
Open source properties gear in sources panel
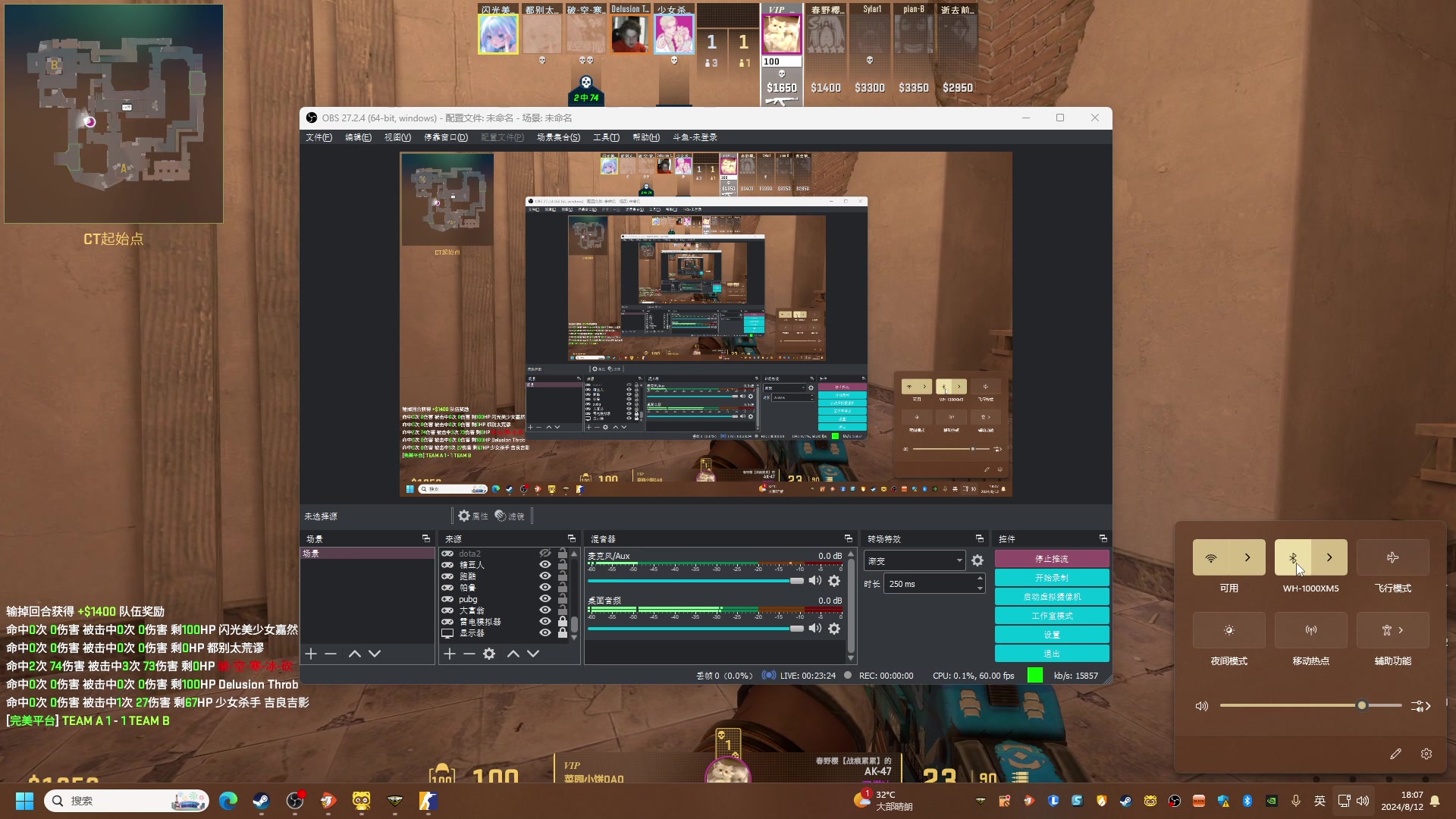(489, 654)
